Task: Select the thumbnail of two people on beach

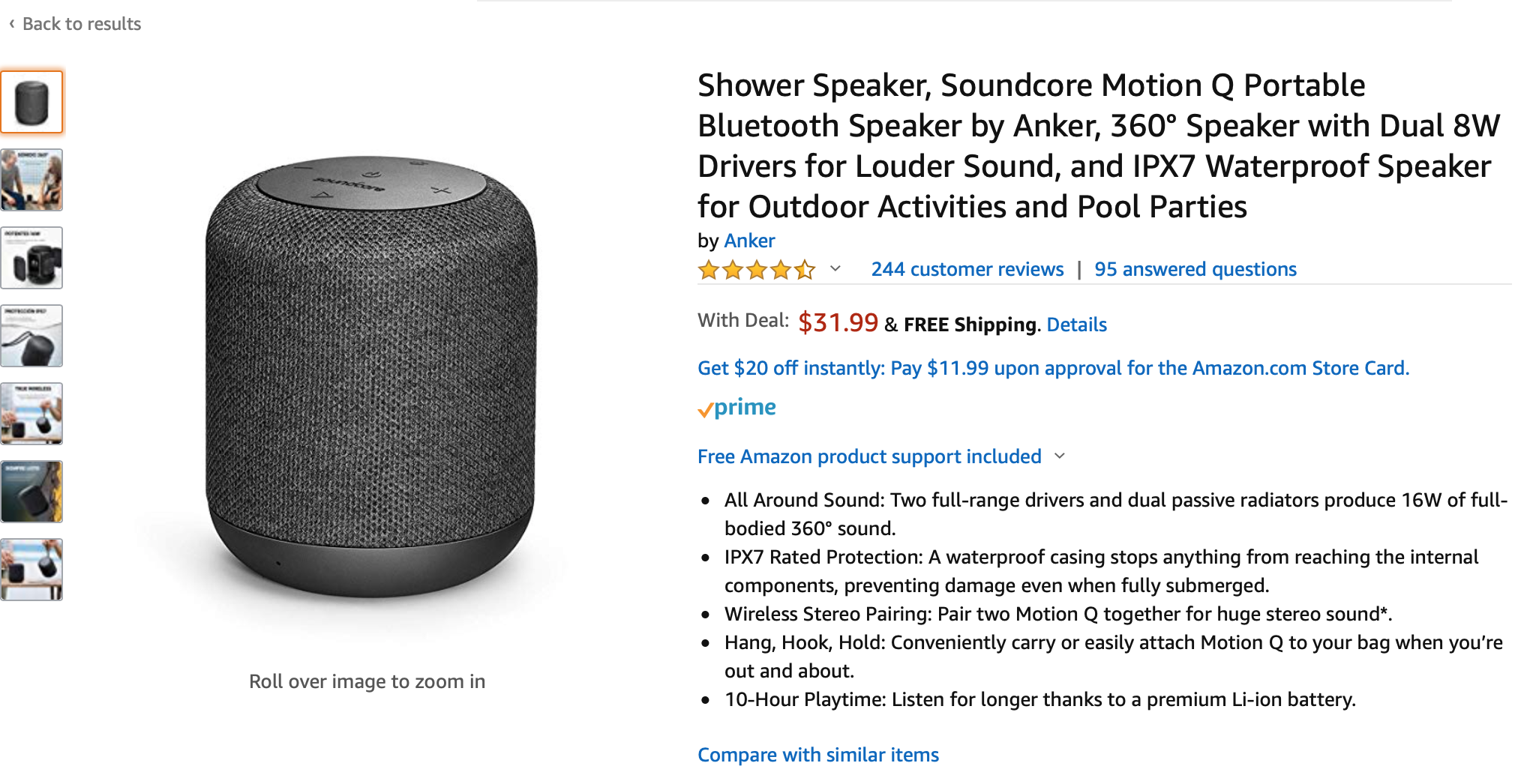Action: pyautogui.click(x=31, y=180)
